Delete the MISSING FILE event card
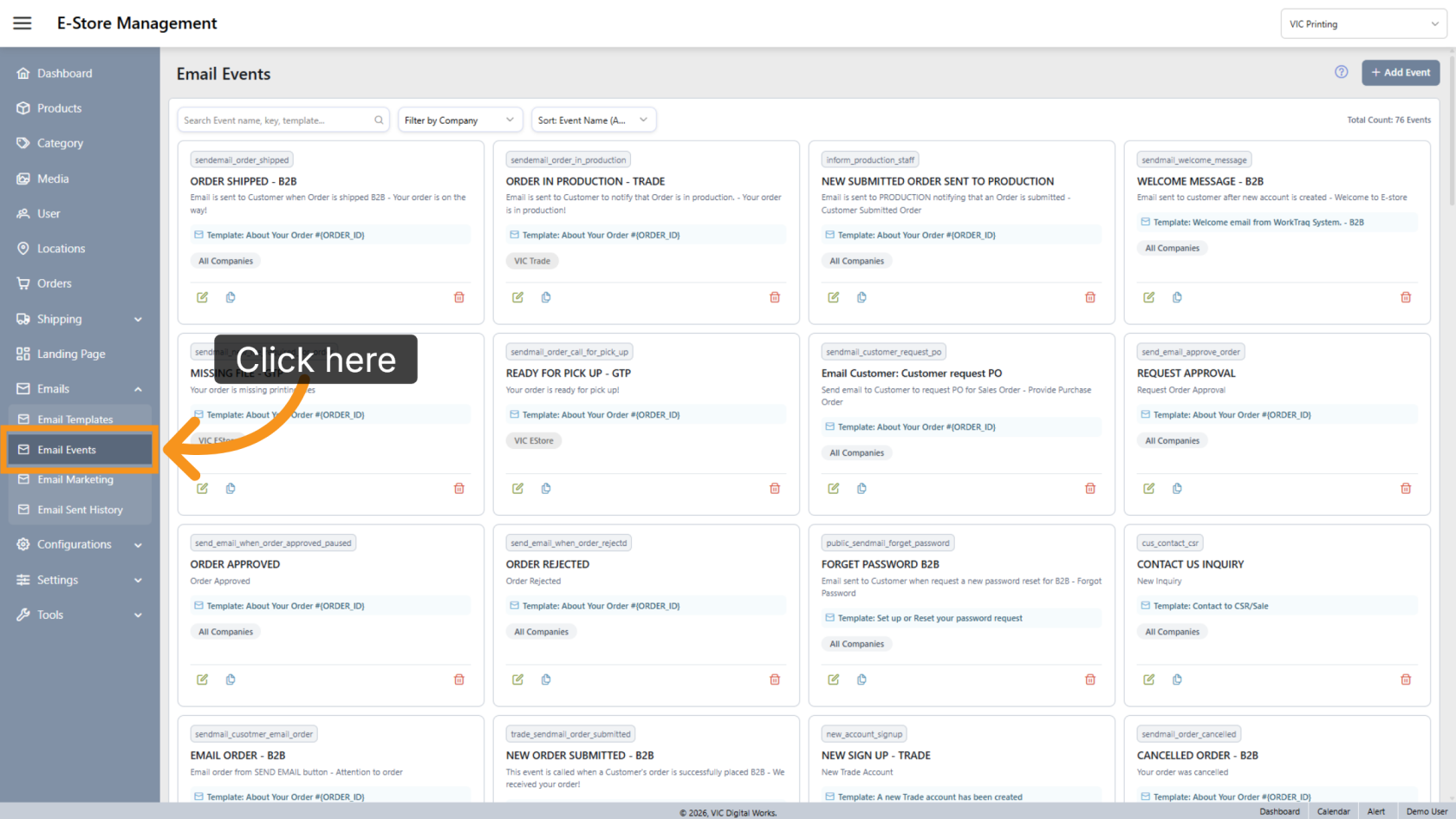1456x819 pixels. [x=459, y=489]
